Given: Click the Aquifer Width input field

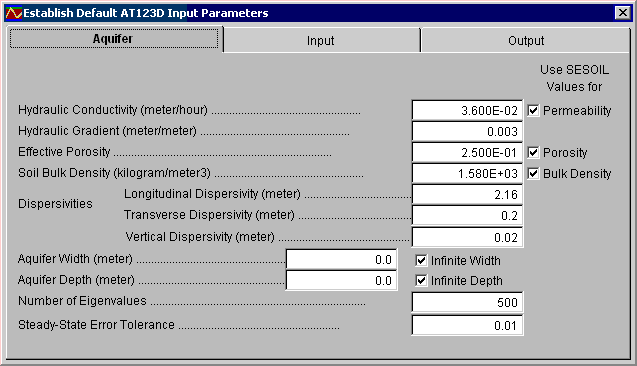Looking at the screenshot, I should [x=342, y=260].
